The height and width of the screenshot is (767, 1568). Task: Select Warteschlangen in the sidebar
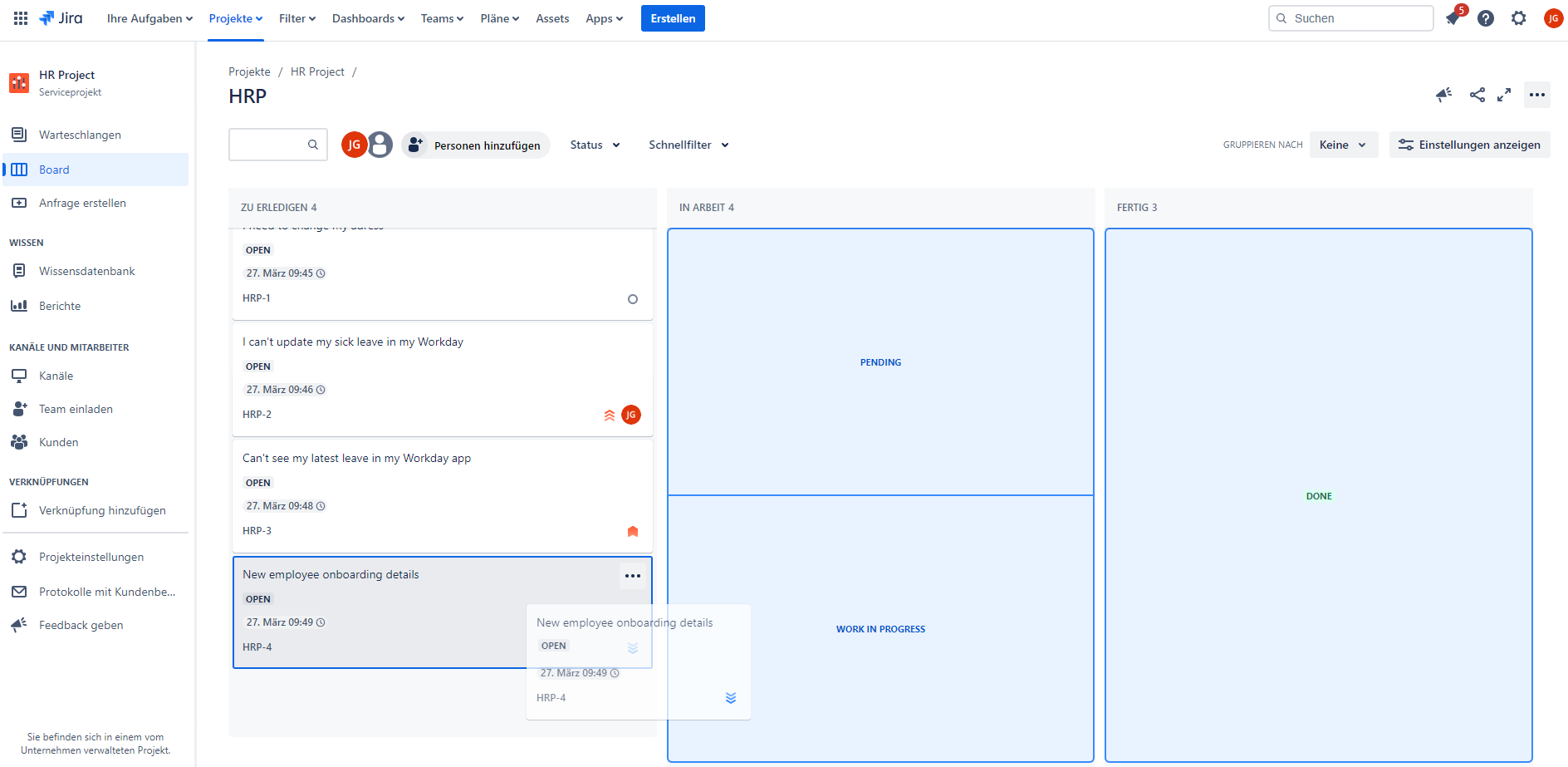[80, 135]
